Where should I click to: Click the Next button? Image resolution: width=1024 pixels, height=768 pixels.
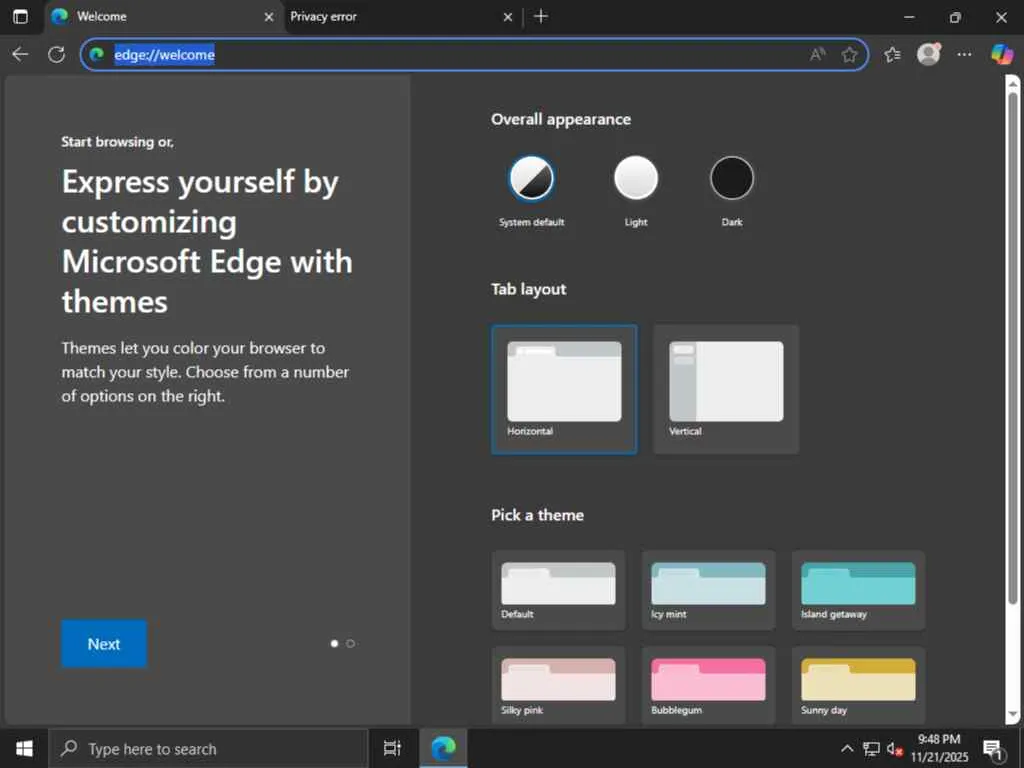pos(104,644)
